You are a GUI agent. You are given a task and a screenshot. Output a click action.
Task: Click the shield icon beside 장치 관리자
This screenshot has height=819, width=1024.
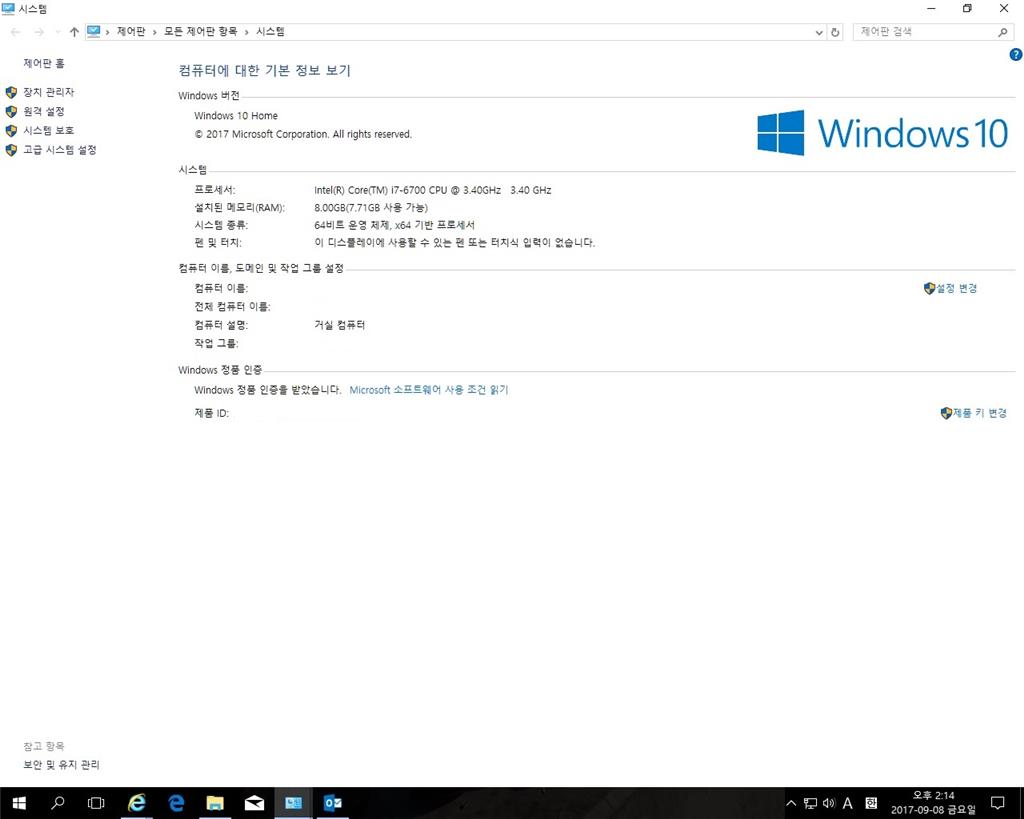pyautogui.click(x=11, y=92)
